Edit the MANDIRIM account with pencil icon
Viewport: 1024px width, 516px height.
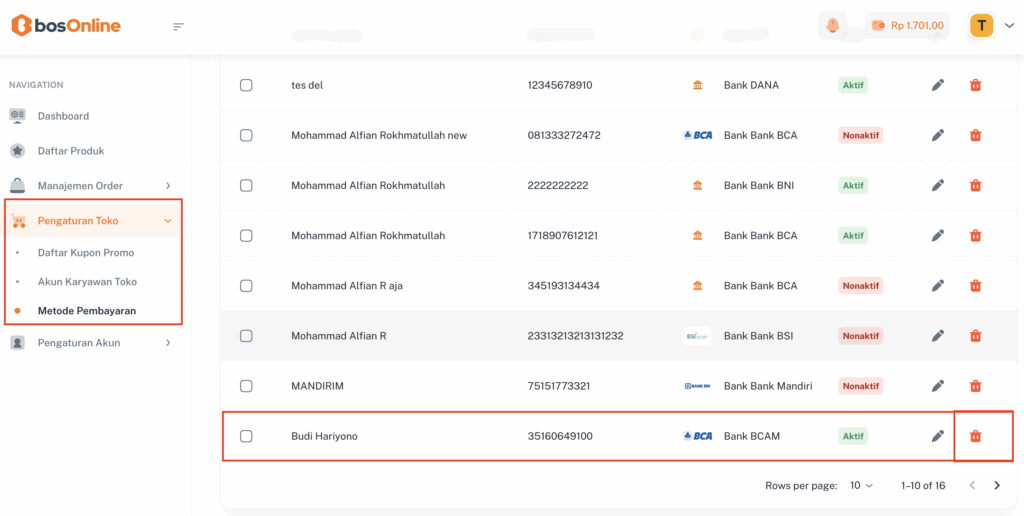pos(938,386)
